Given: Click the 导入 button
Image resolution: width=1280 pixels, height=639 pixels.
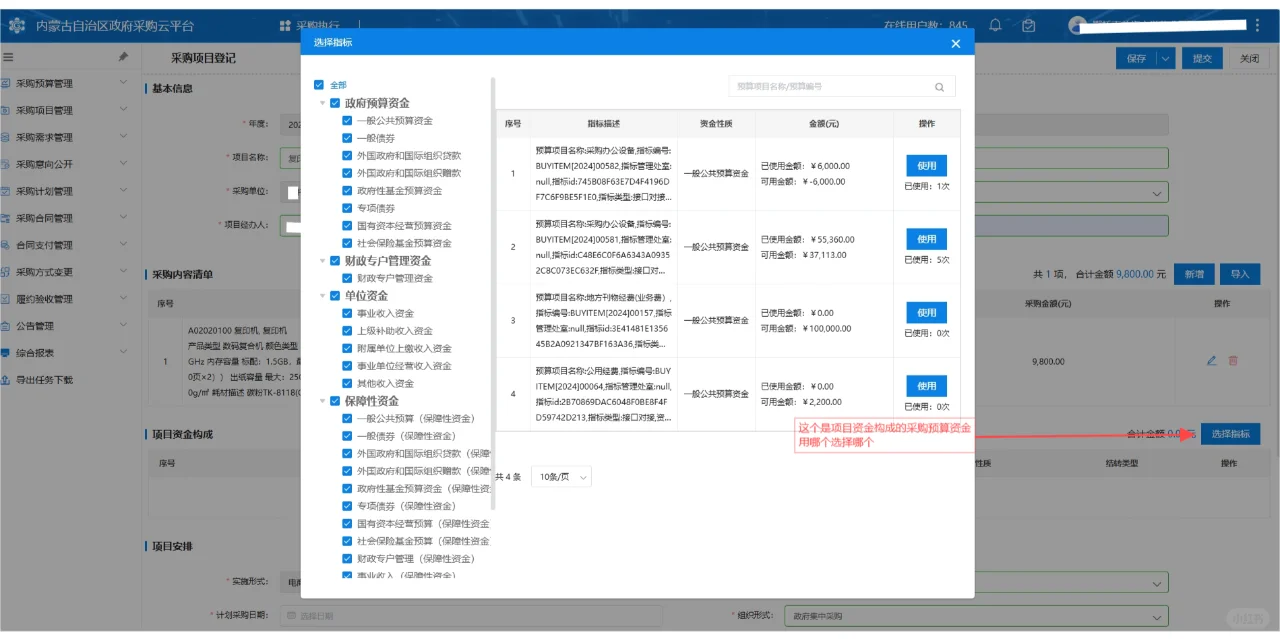Looking at the screenshot, I should (x=1240, y=273).
